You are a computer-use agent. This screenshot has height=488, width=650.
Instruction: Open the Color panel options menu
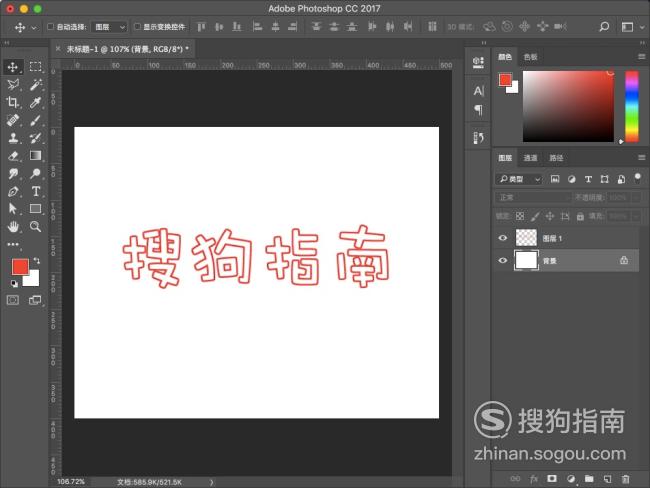[x=642, y=57]
